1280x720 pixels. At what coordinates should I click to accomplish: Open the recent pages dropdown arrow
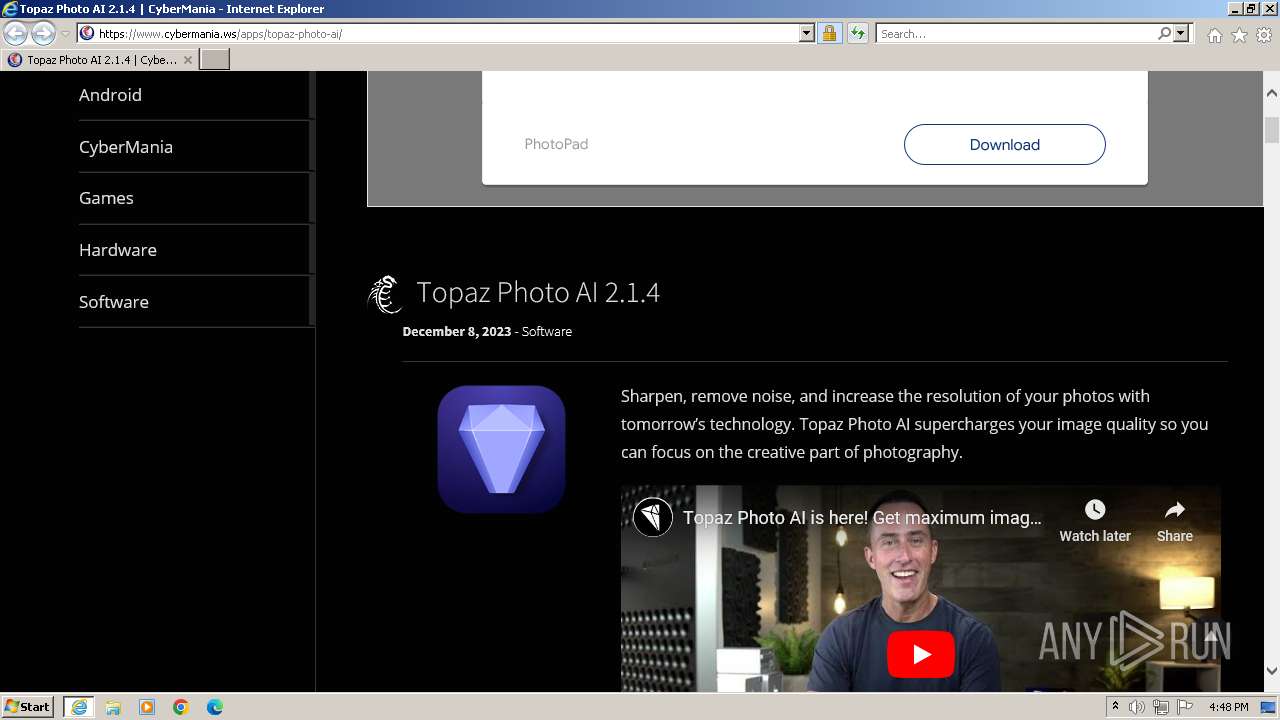pyautogui.click(x=65, y=34)
